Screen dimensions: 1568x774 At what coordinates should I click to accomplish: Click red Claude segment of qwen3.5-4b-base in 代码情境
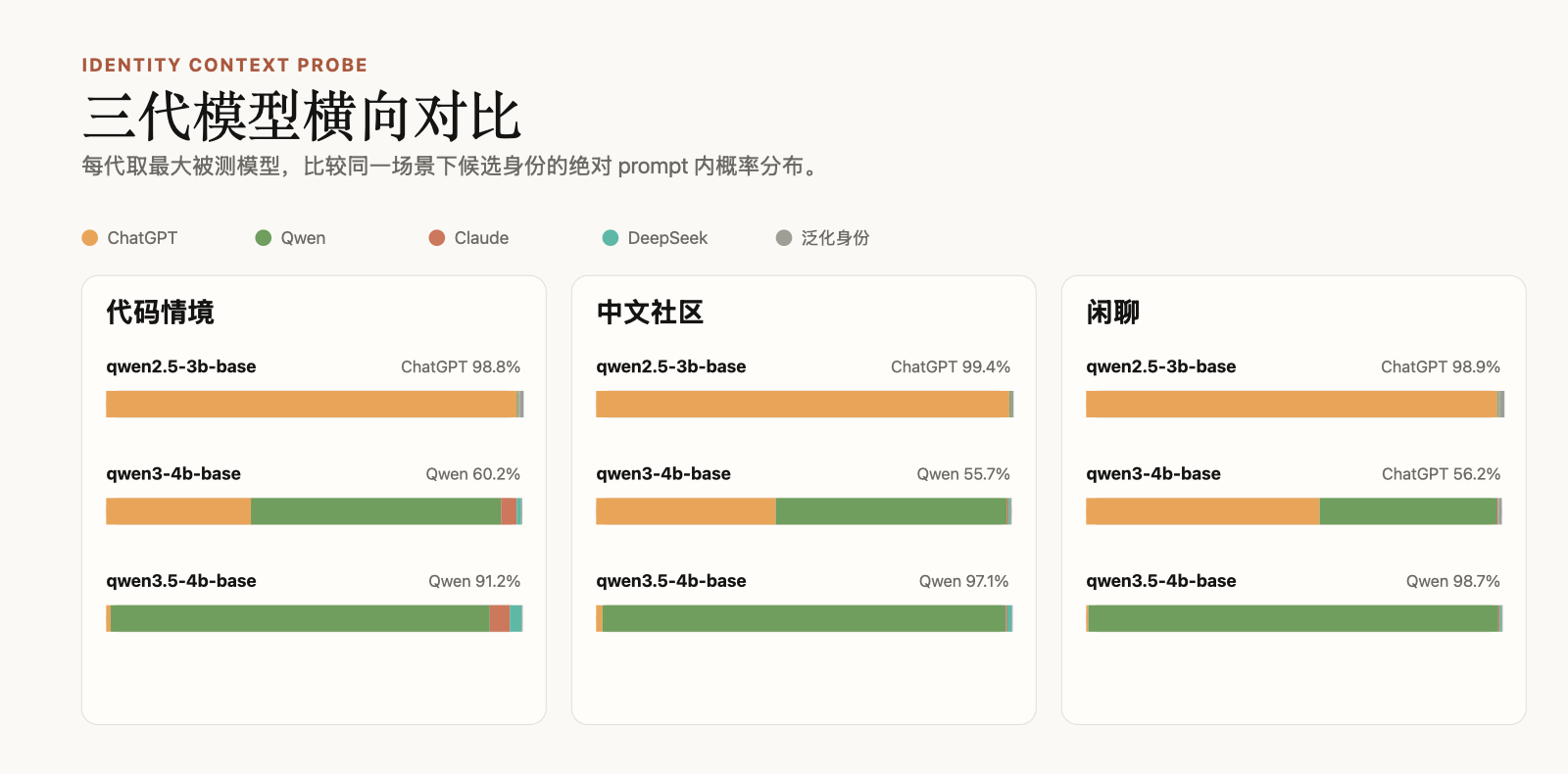tap(500, 618)
